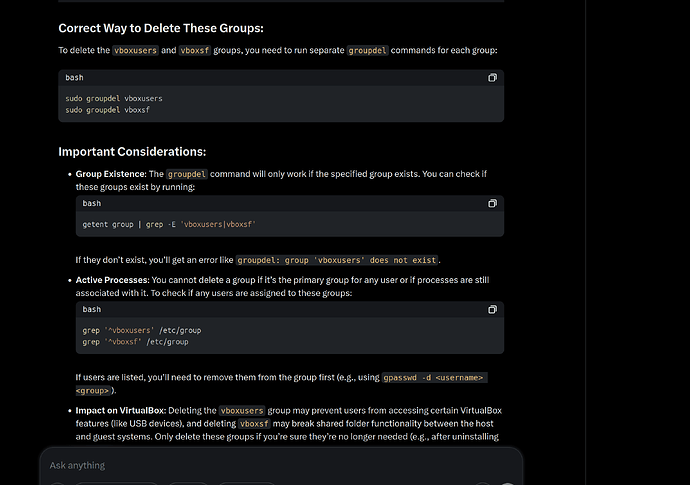This screenshot has width=690, height=485.
Task: Click the bash label above sudo groupdel commands
Action: tap(74, 77)
